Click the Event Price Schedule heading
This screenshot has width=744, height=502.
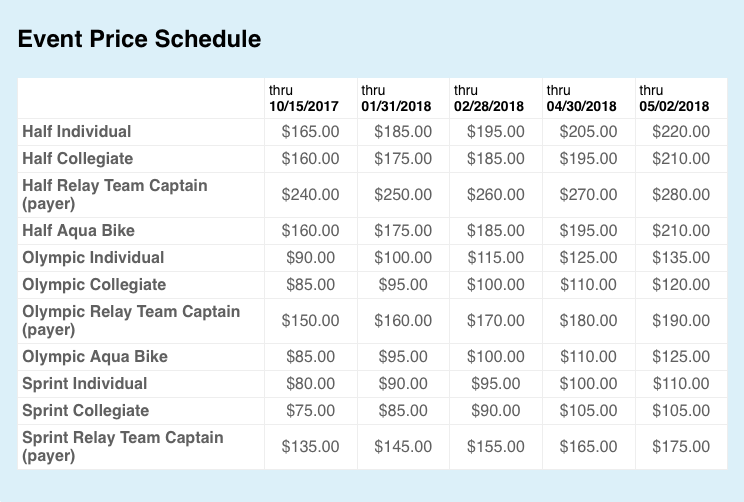139,39
